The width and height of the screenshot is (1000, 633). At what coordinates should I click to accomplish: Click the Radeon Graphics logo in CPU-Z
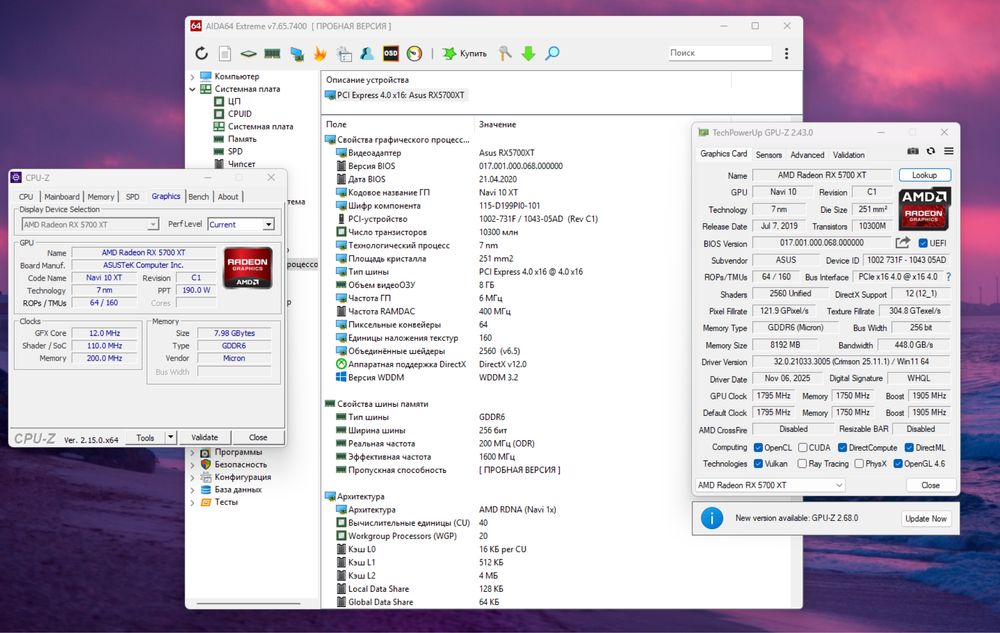pyautogui.click(x=248, y=268)
